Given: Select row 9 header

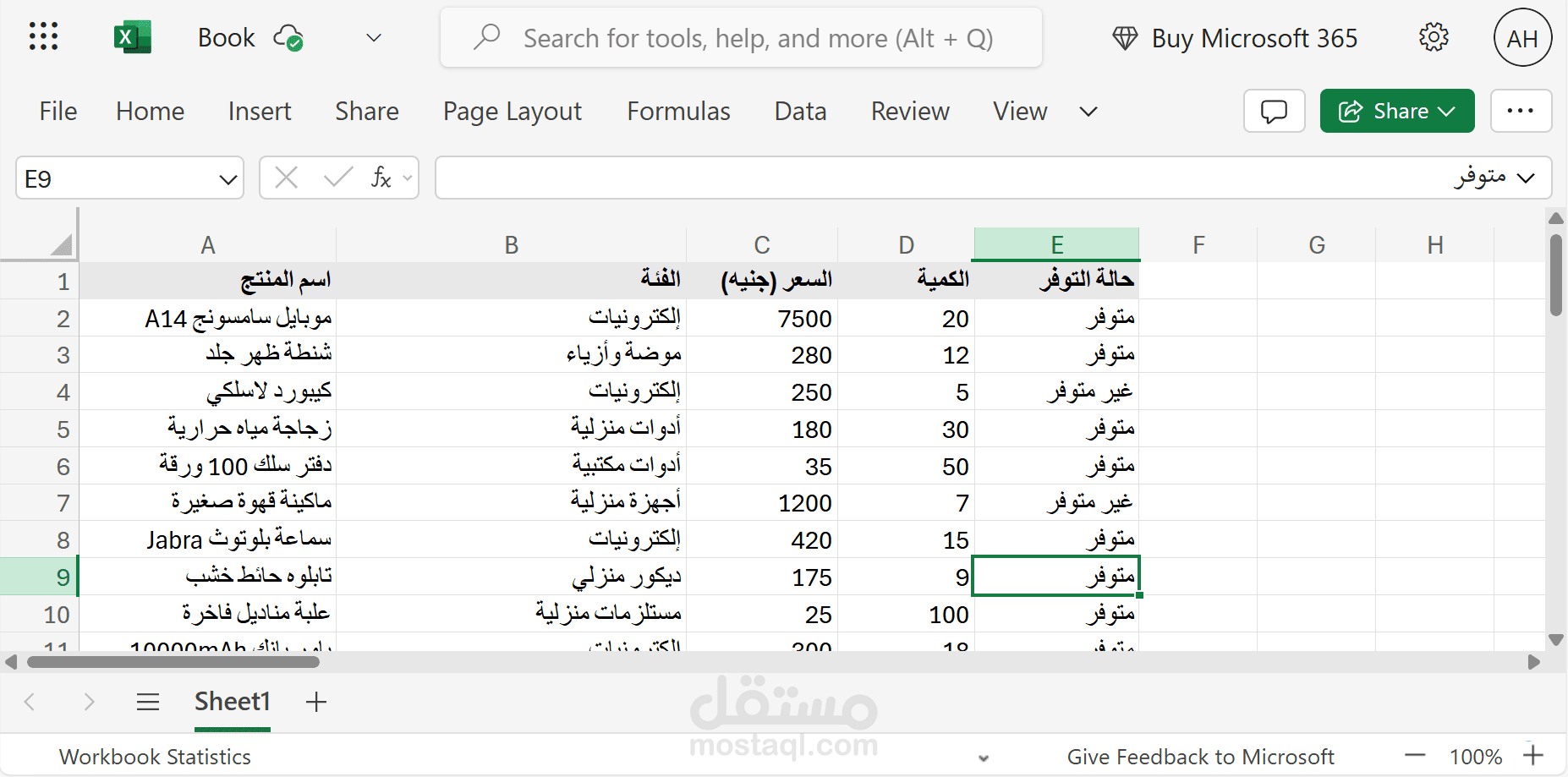Looking at the screenshot, I should click(39, 577).
